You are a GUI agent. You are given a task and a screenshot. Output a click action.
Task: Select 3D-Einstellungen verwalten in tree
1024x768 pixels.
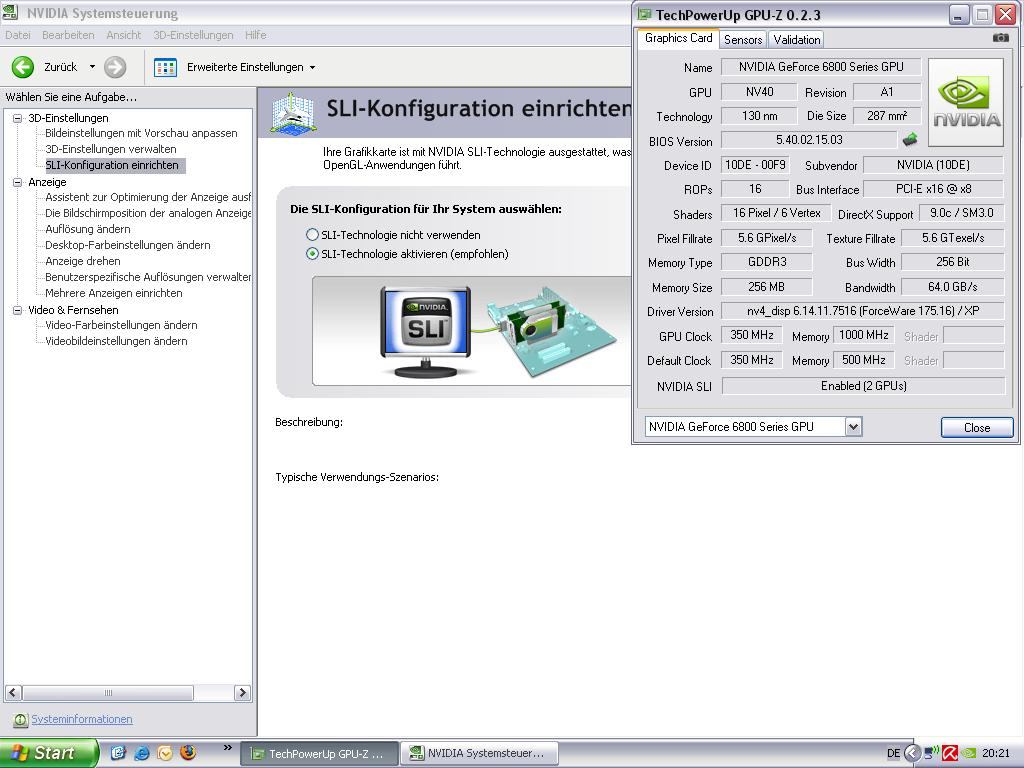tap(110, 149)
